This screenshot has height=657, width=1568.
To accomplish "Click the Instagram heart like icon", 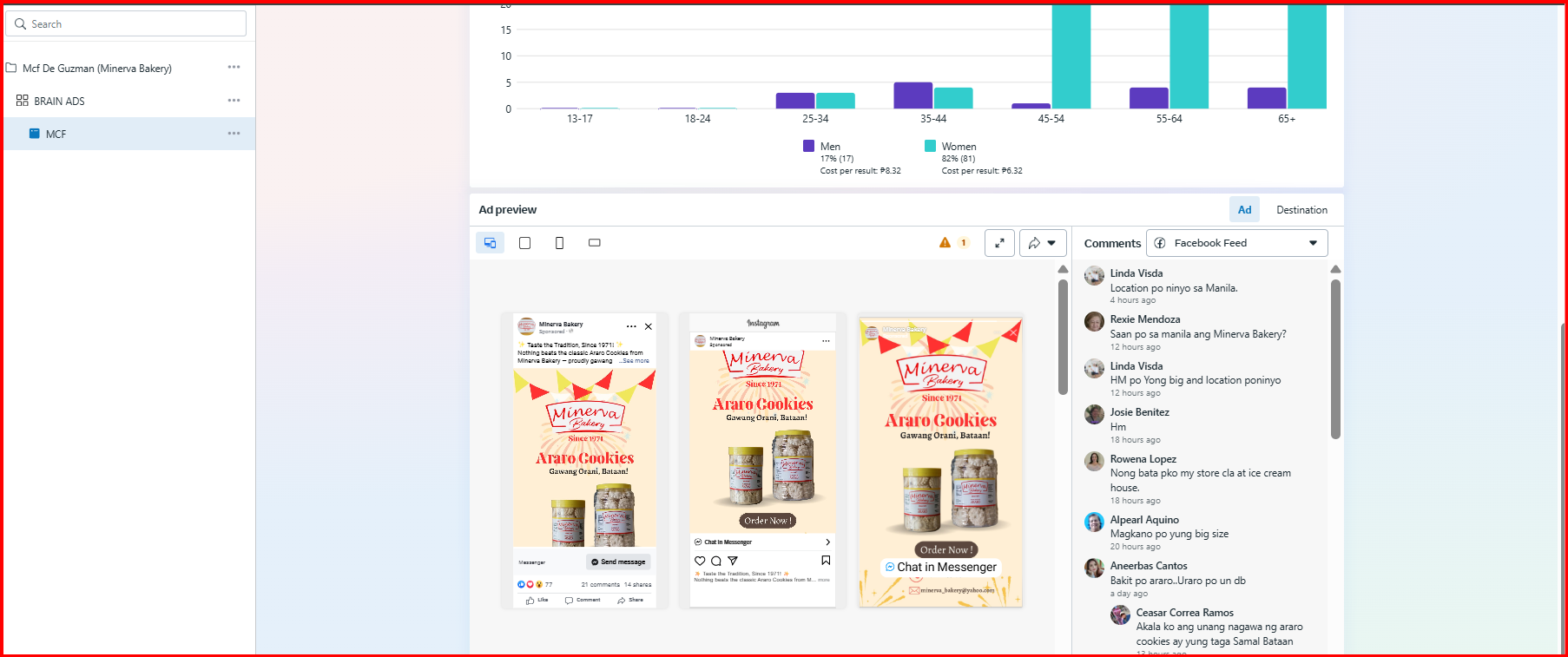I will [x=700, y=561].
